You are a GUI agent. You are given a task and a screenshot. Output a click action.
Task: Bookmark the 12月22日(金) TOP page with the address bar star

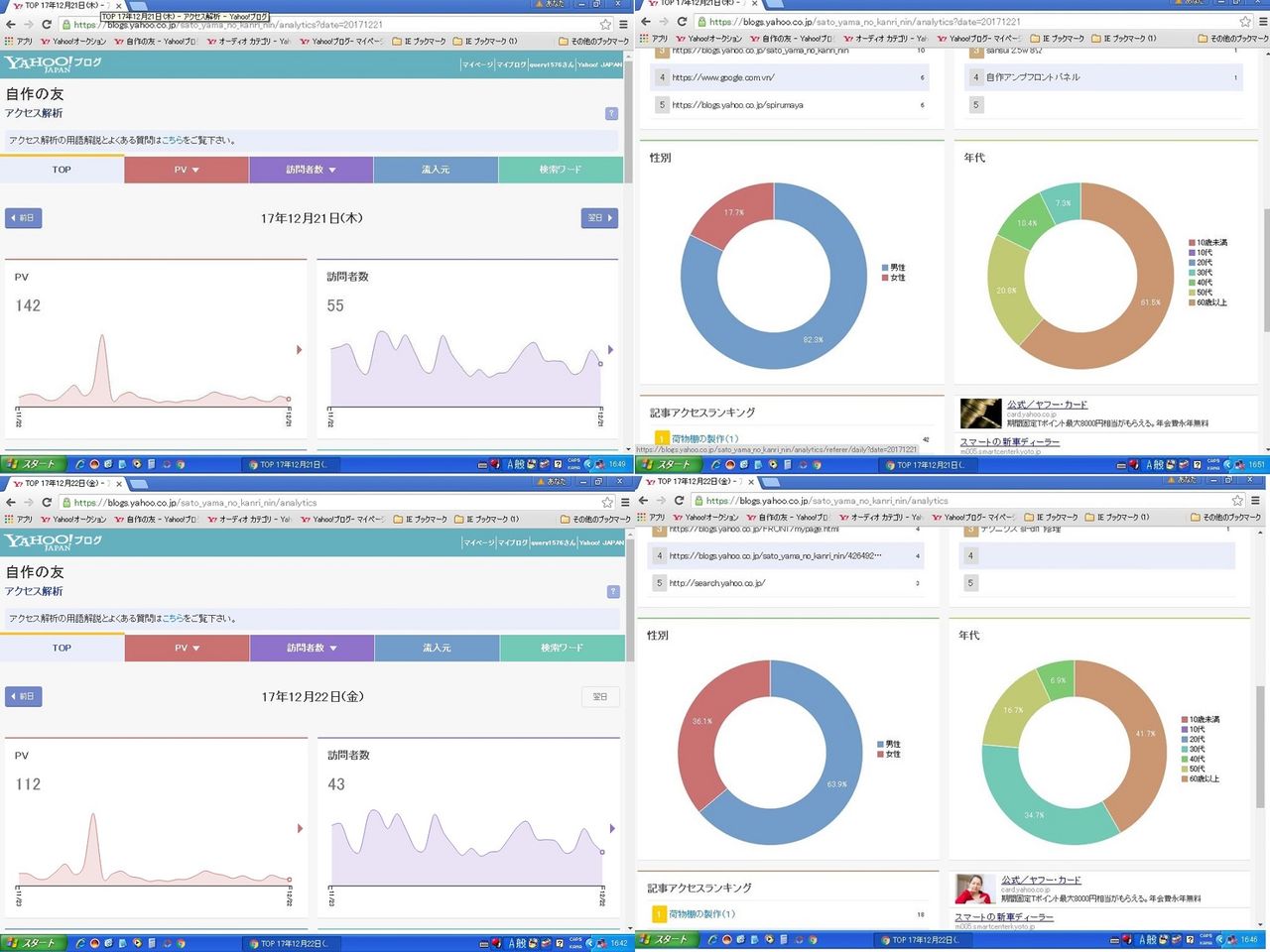[607, 503]
